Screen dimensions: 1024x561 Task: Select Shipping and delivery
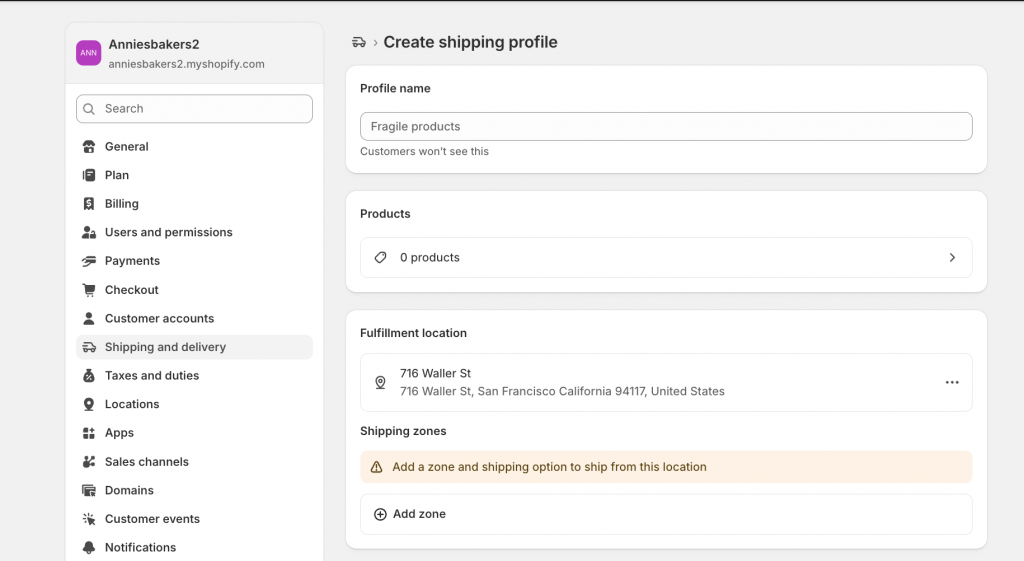point(194,347)
